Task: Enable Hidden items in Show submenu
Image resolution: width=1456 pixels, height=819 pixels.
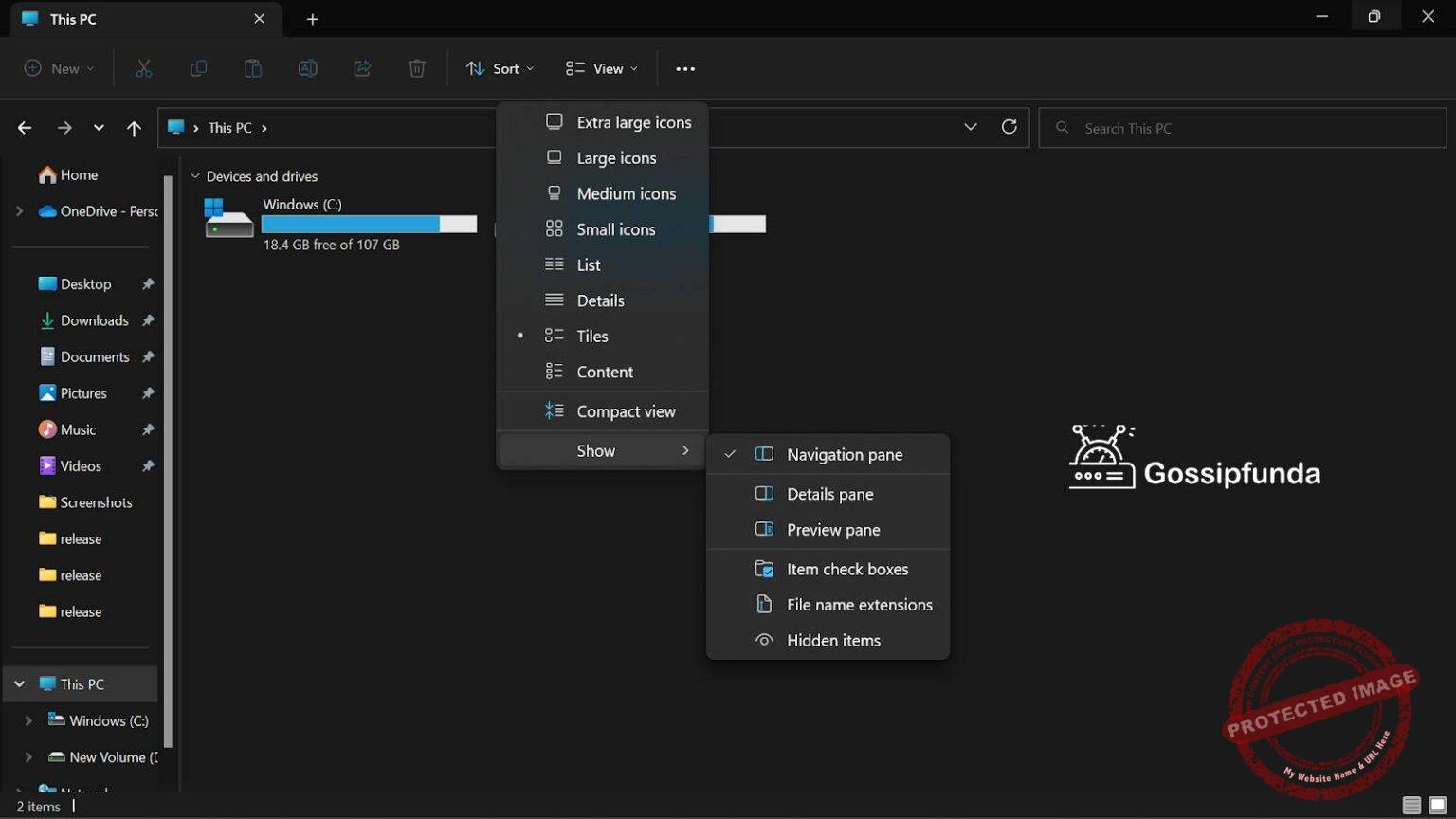Action: pos(833,640)
